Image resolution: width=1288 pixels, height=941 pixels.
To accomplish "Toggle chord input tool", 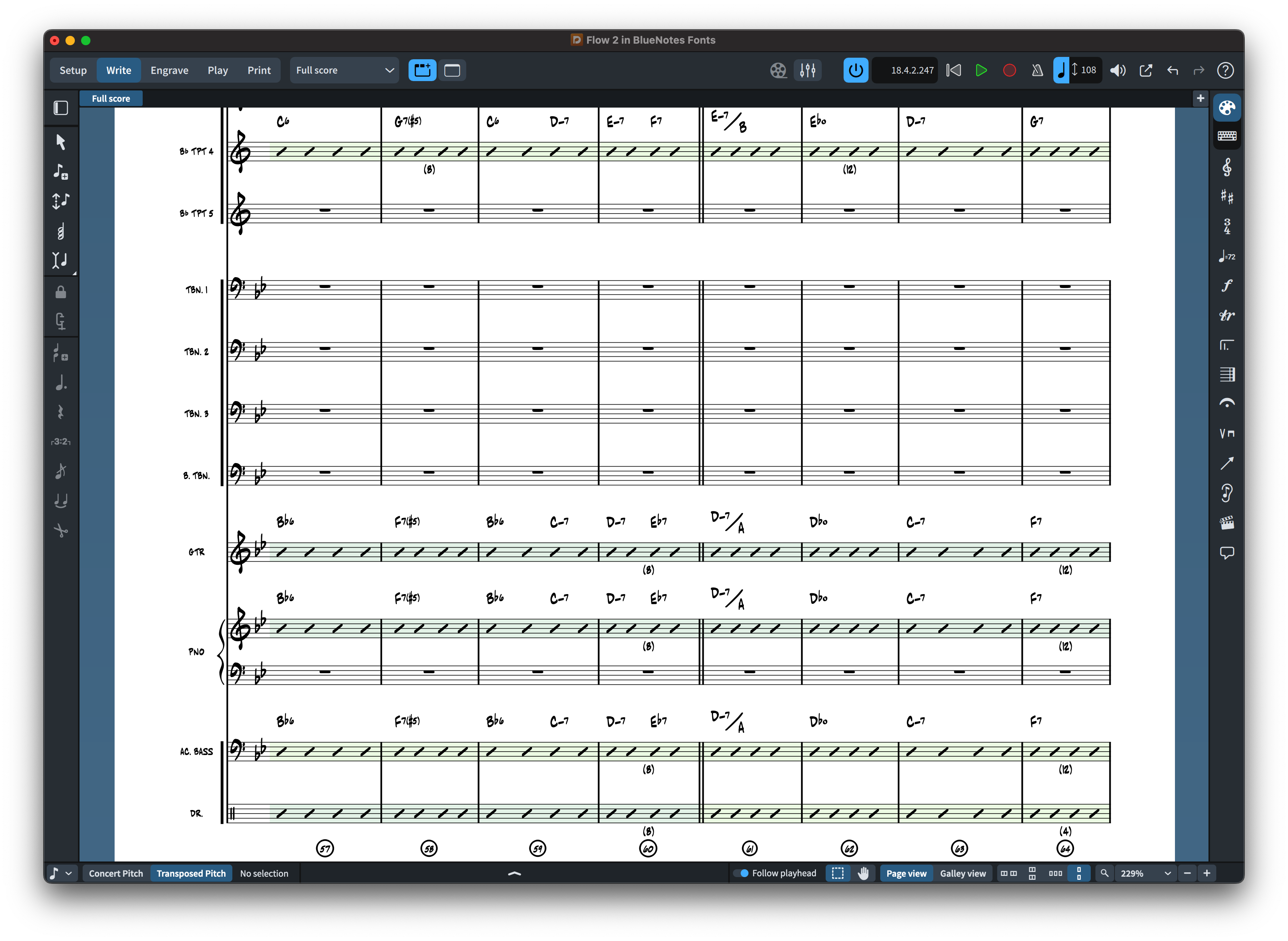I will [x=61, y=231].
